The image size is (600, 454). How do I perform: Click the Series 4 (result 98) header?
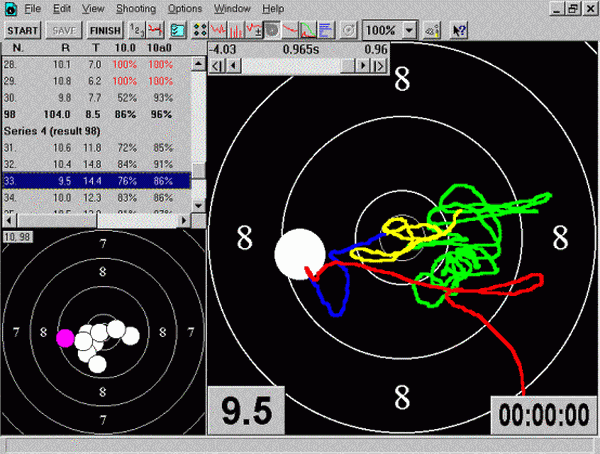click(52, 131)
